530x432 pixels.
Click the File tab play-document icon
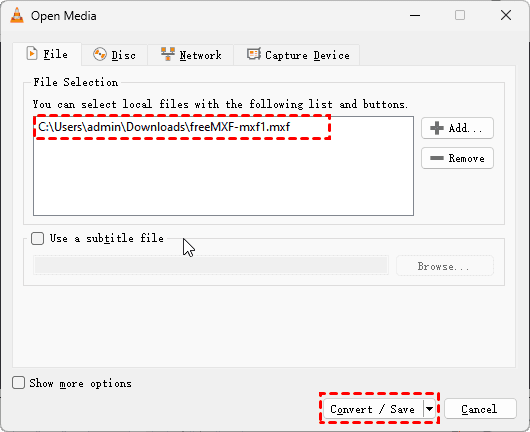click(x=32, y=54)
